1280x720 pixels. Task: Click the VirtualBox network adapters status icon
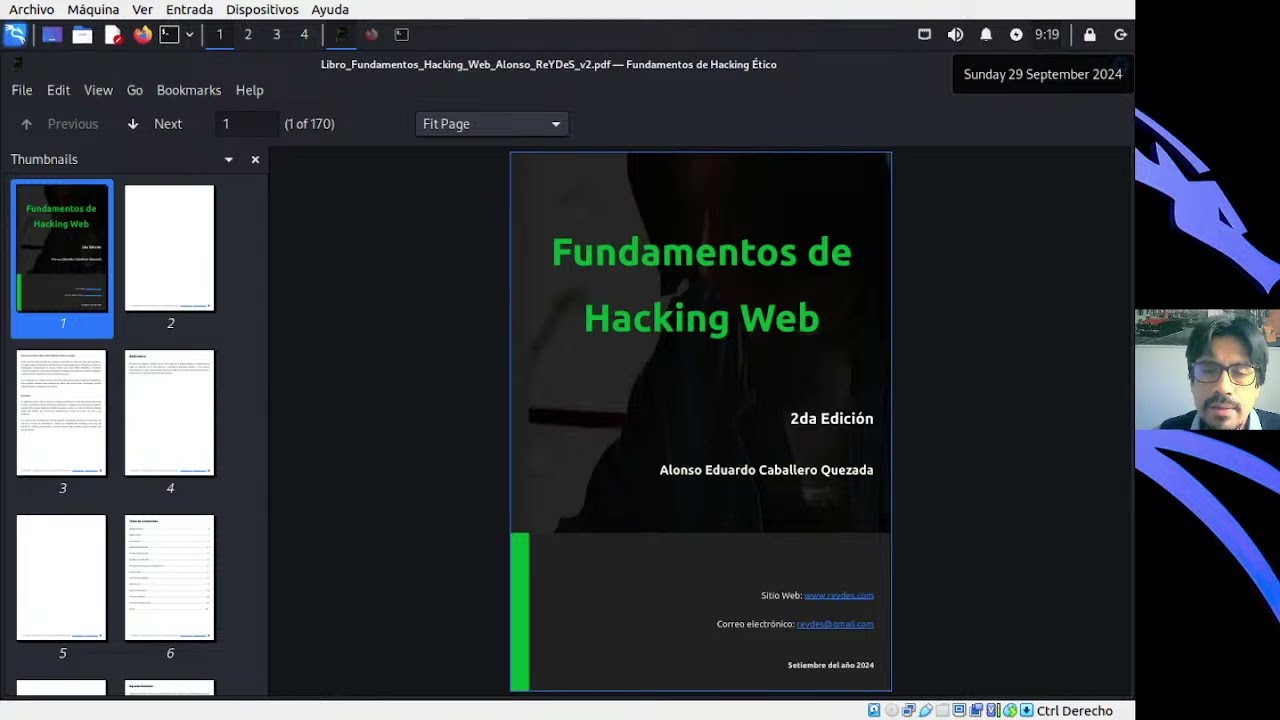(909, 710)
